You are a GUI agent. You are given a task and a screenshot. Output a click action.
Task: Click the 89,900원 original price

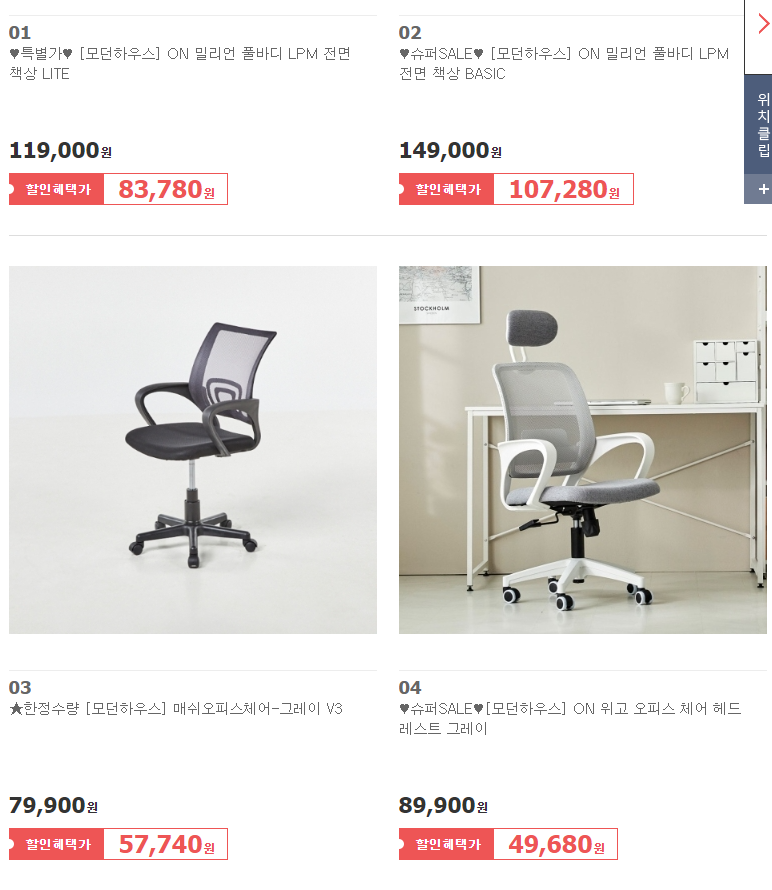[443, 805]
